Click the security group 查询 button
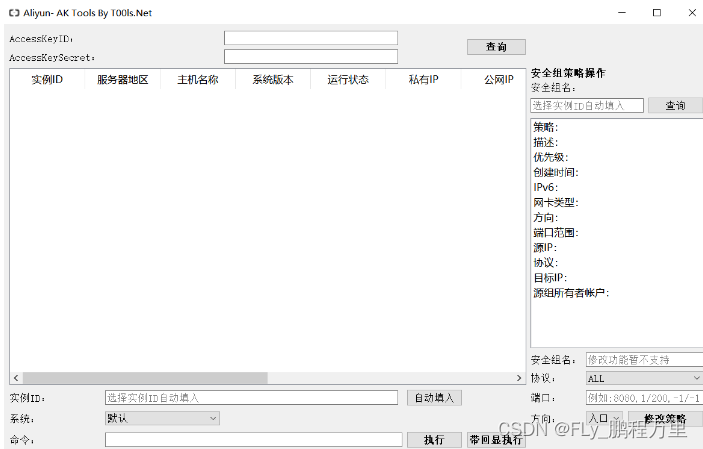Image resolution: width=703 pixels, height=449 pixels. (x=675, y=105)
